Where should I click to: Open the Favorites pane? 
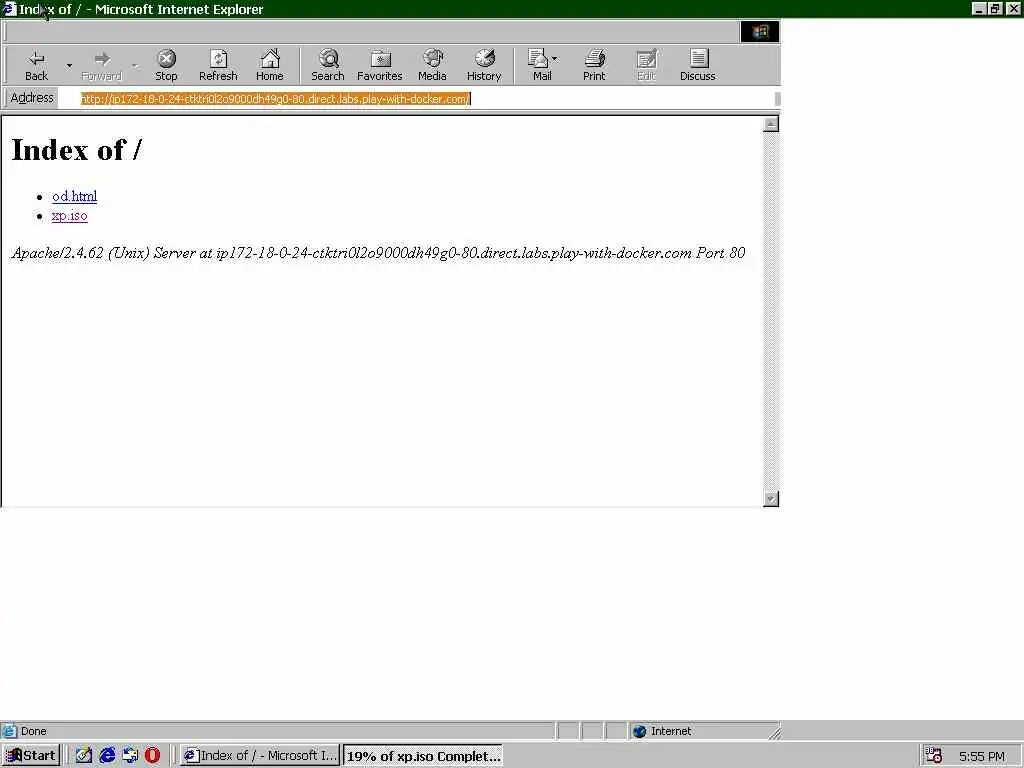tap(379, 65)
